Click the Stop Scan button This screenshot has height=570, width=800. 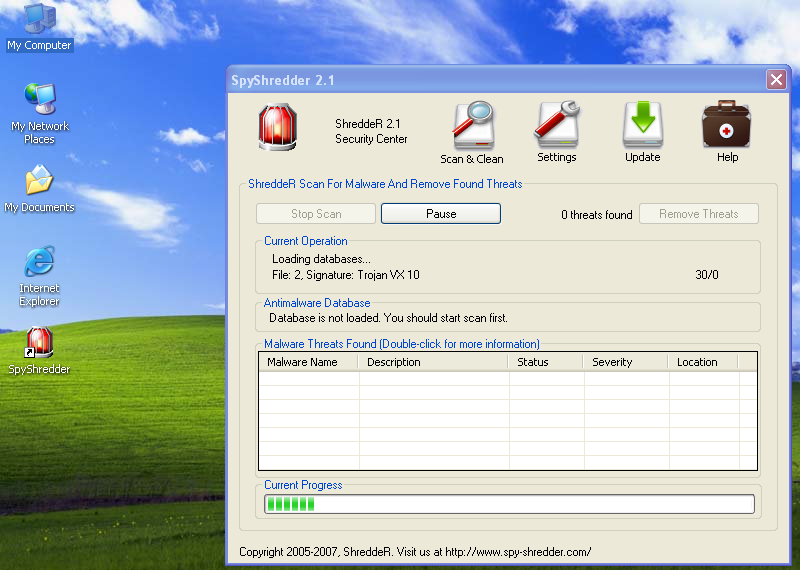point(316,214)
